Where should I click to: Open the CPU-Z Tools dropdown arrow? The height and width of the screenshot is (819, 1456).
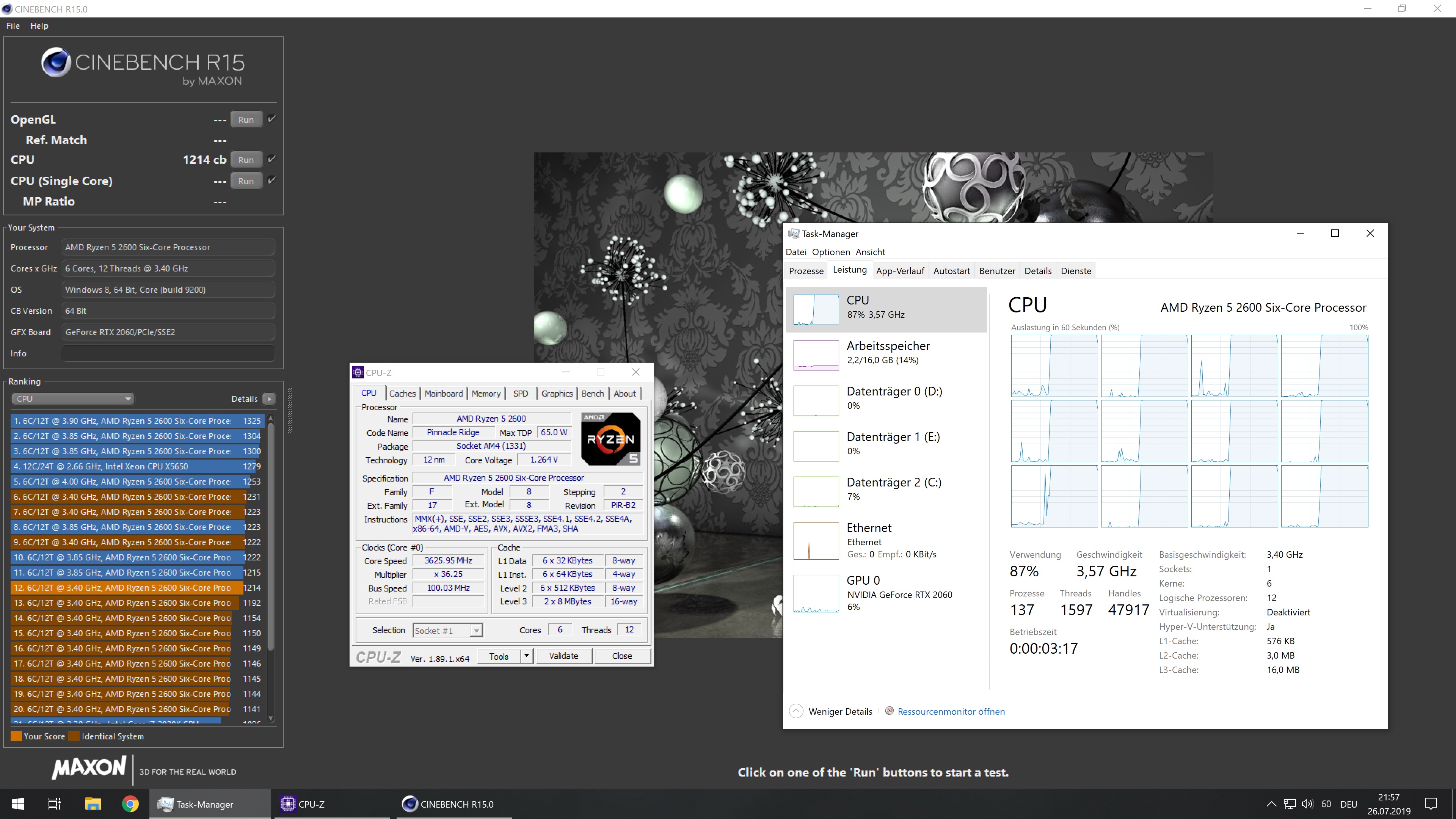coord(526,656)
